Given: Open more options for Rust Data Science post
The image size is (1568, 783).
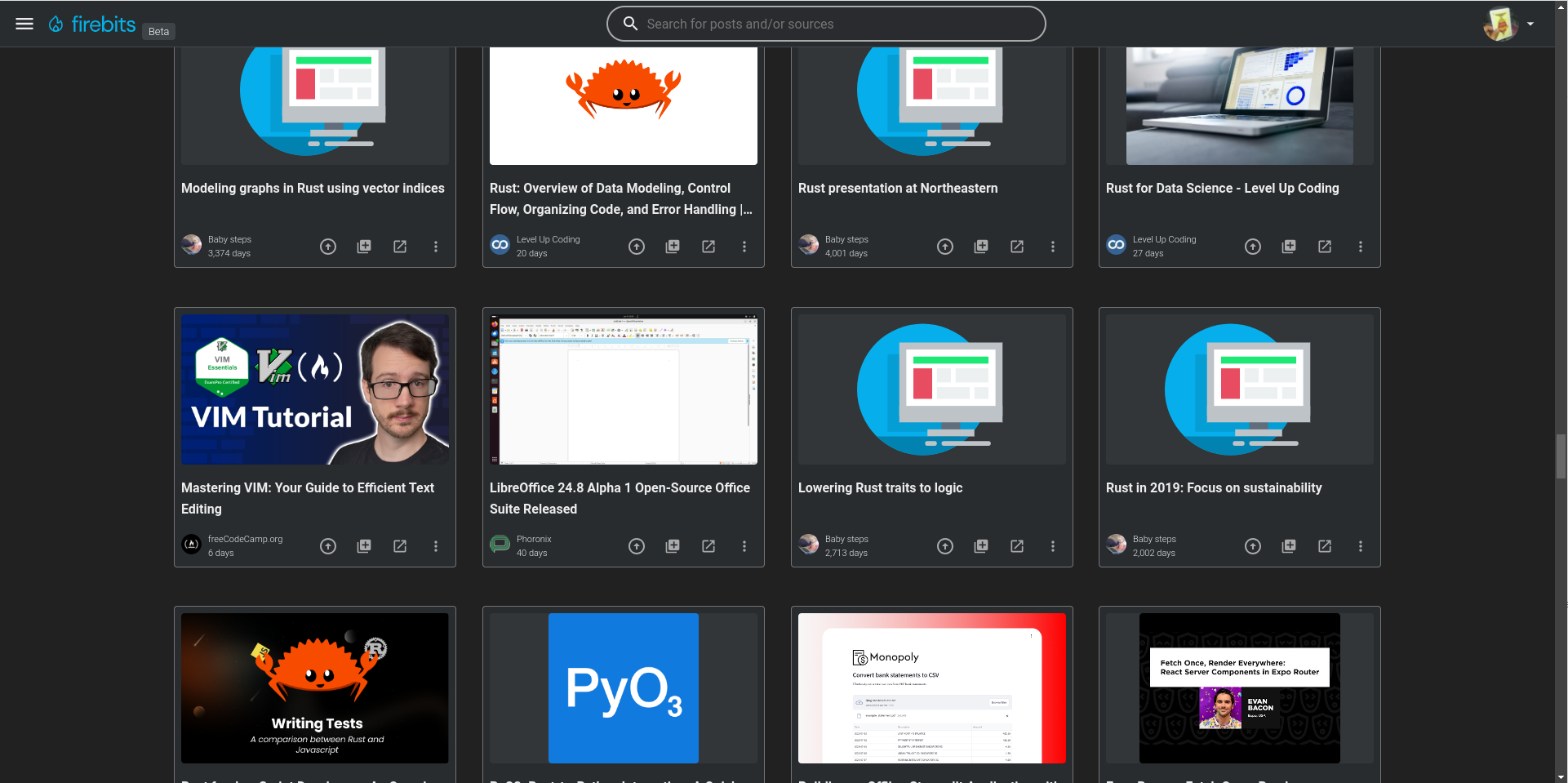Looking at the screenshot, I should pos(1361,247).
